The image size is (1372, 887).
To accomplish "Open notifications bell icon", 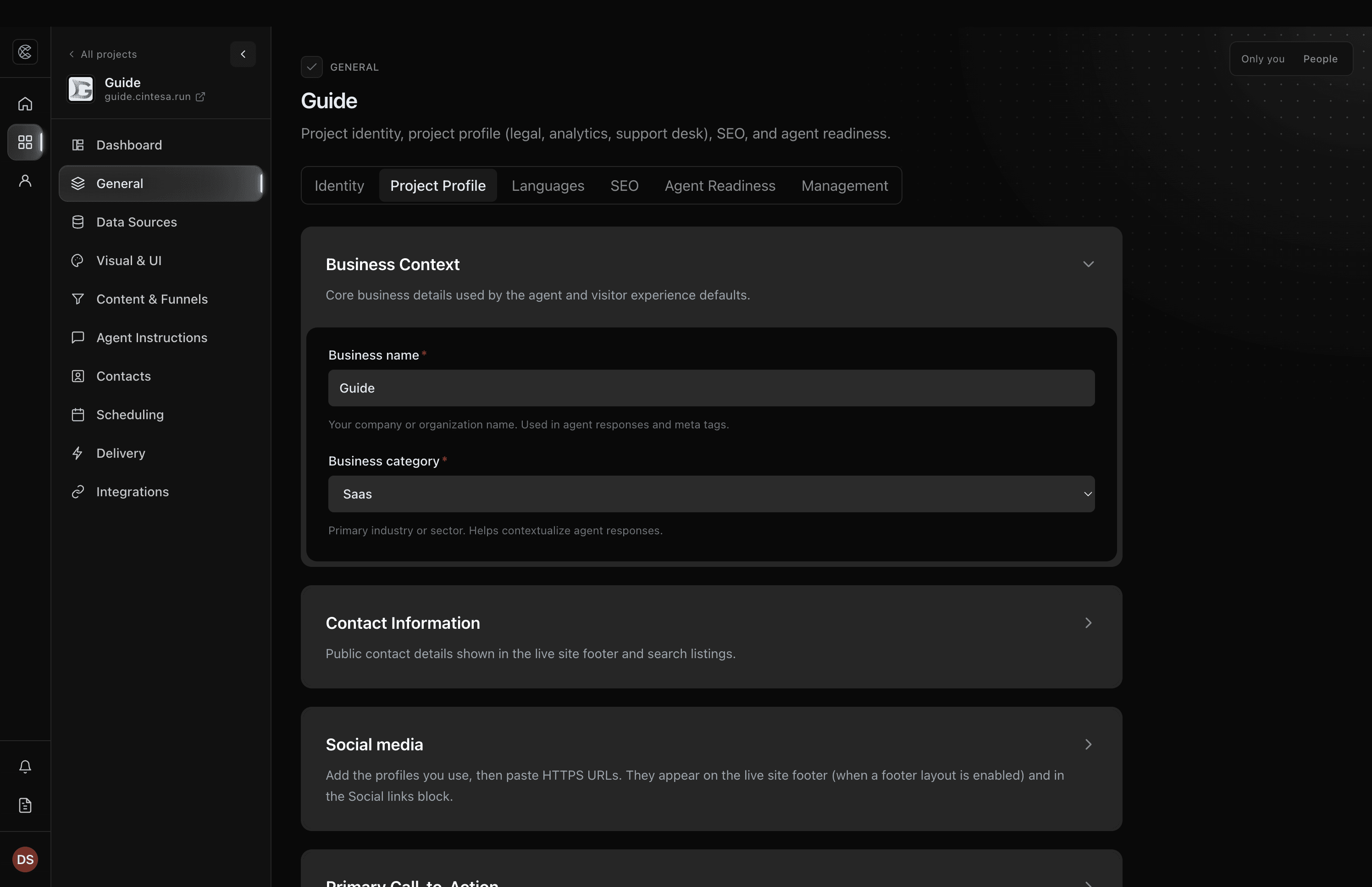I will [25, 767].
